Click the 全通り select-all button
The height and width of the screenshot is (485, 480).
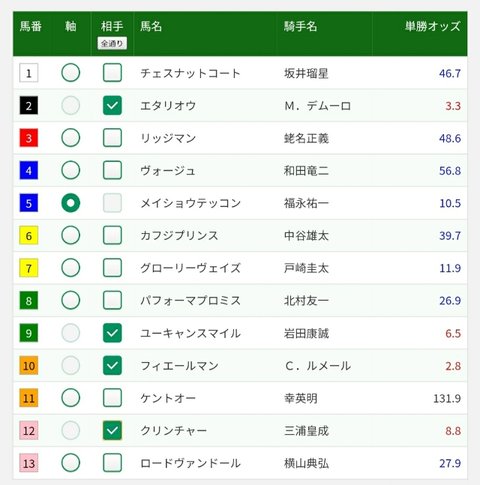[x=112, y=43]
